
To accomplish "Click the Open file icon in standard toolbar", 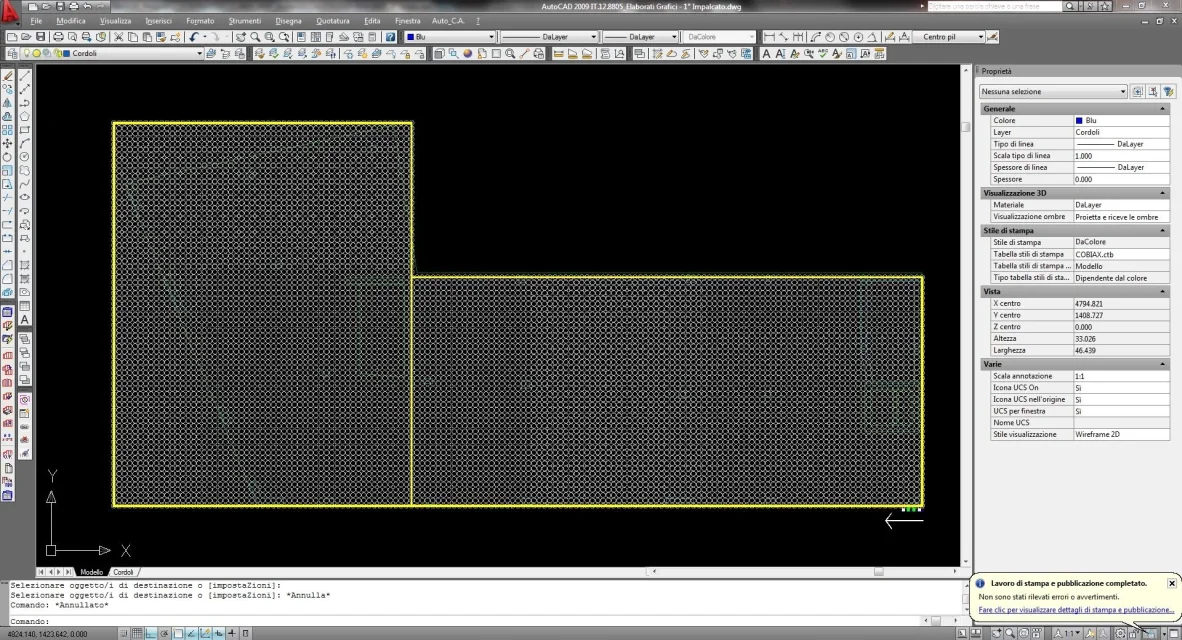I will click(x=26, y=36).
